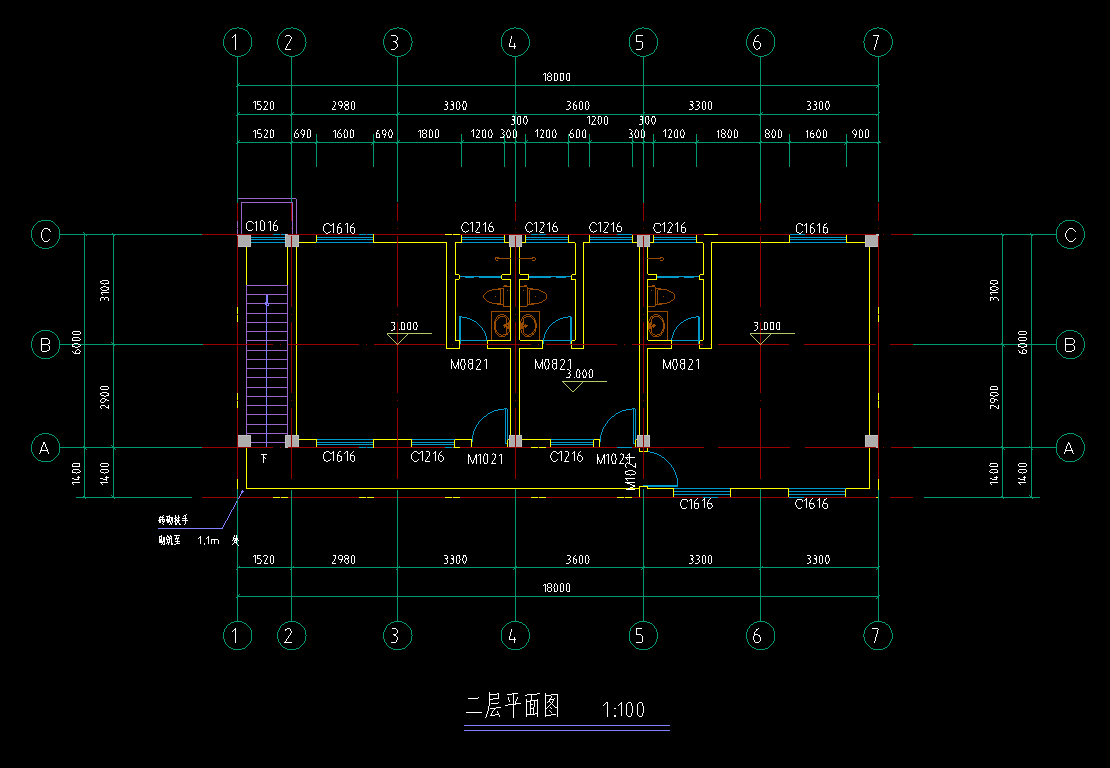Select the rightmost M0821 door label
This screenshot has width=1110, height=768.
[681, 365]
